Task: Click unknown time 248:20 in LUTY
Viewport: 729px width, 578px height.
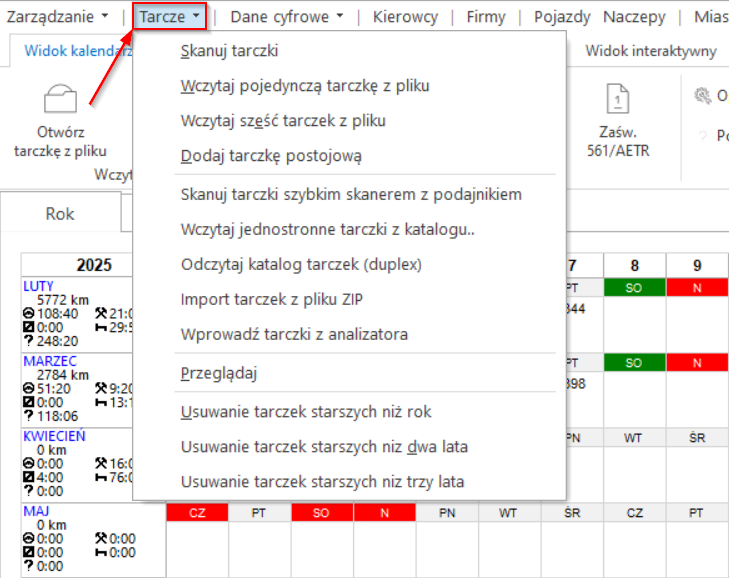Action: point(58,341)
